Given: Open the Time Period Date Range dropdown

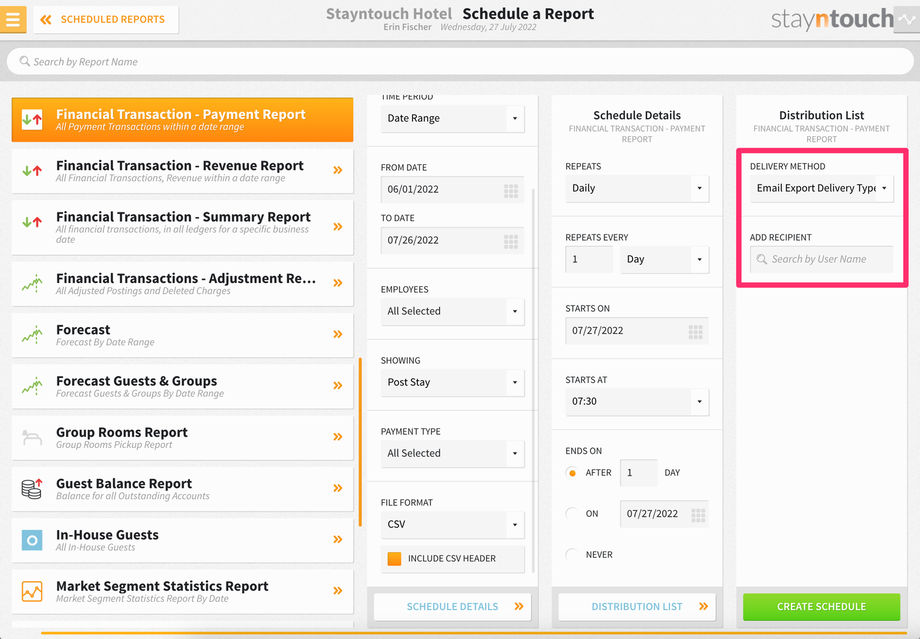Looking at the screenshot, I should click(452, 119).
